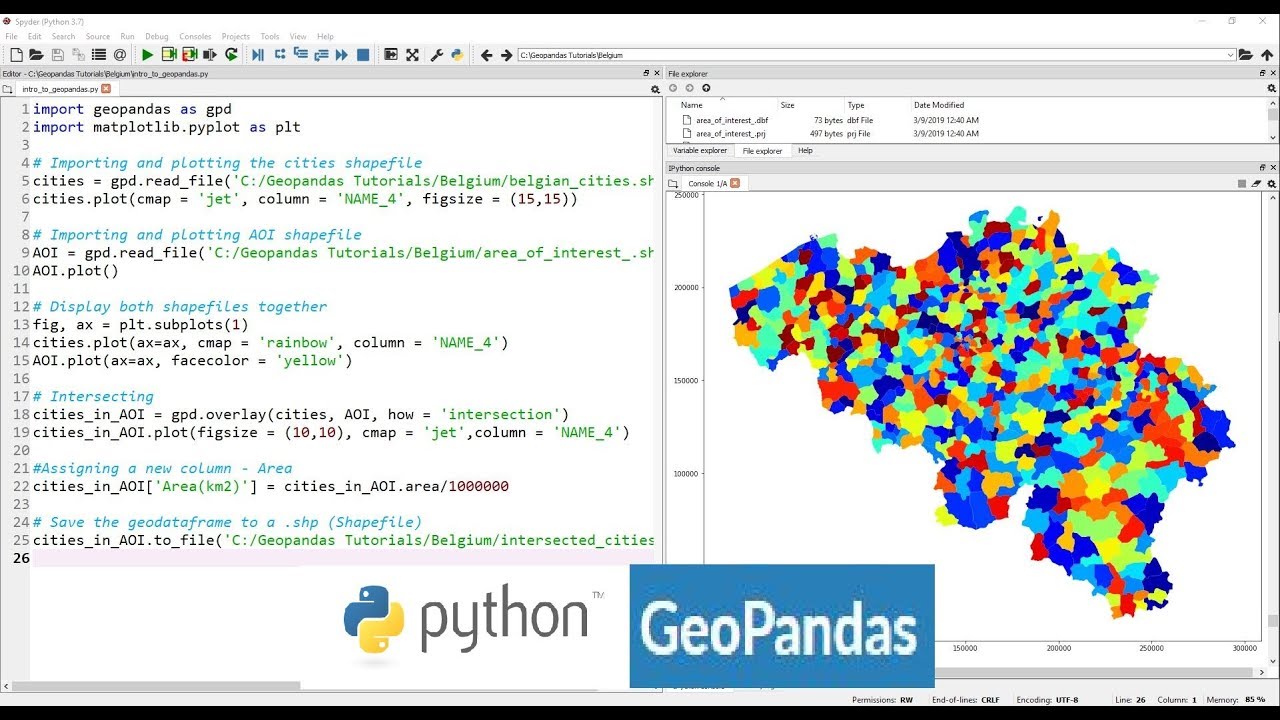This screenshot has width=1280, height=720.
Task: Open PYTHONPATH manager python icon
Action: click(x=457, y=55)
